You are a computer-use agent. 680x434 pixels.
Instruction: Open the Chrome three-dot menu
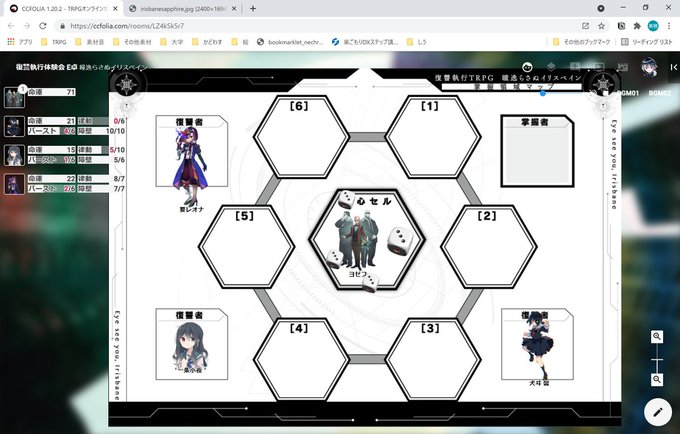[669, 26]
